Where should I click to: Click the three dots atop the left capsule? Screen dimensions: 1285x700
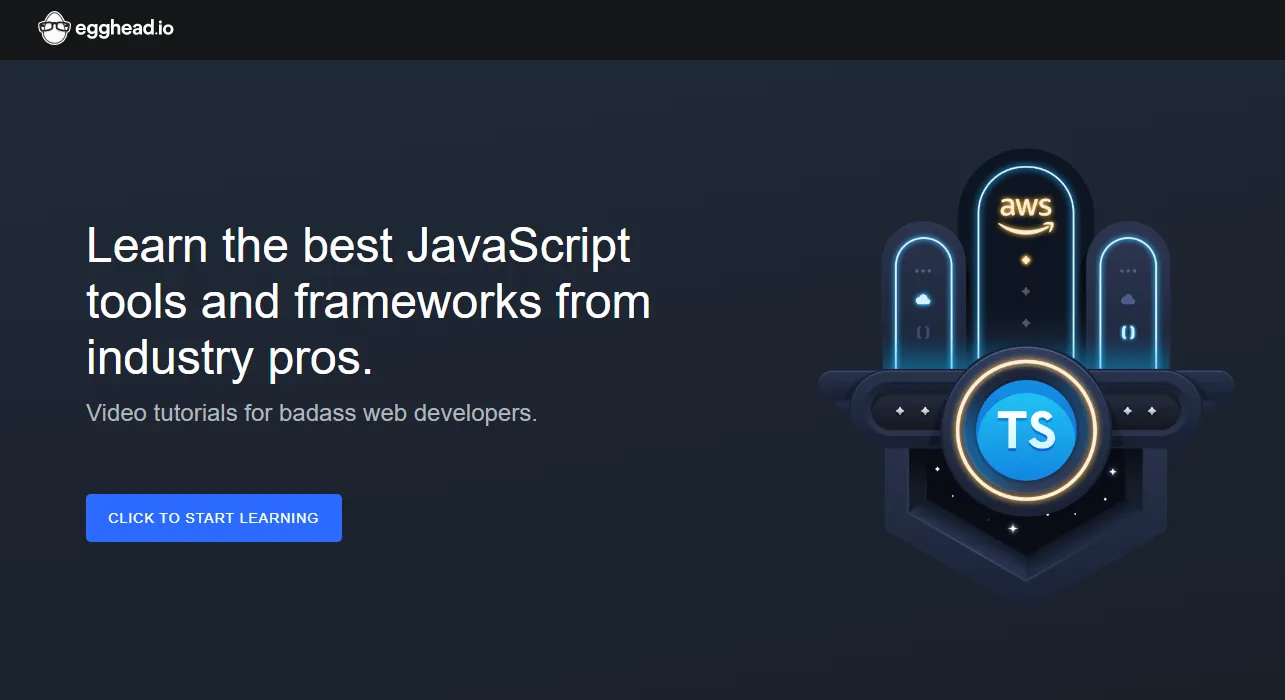point(922,271)
